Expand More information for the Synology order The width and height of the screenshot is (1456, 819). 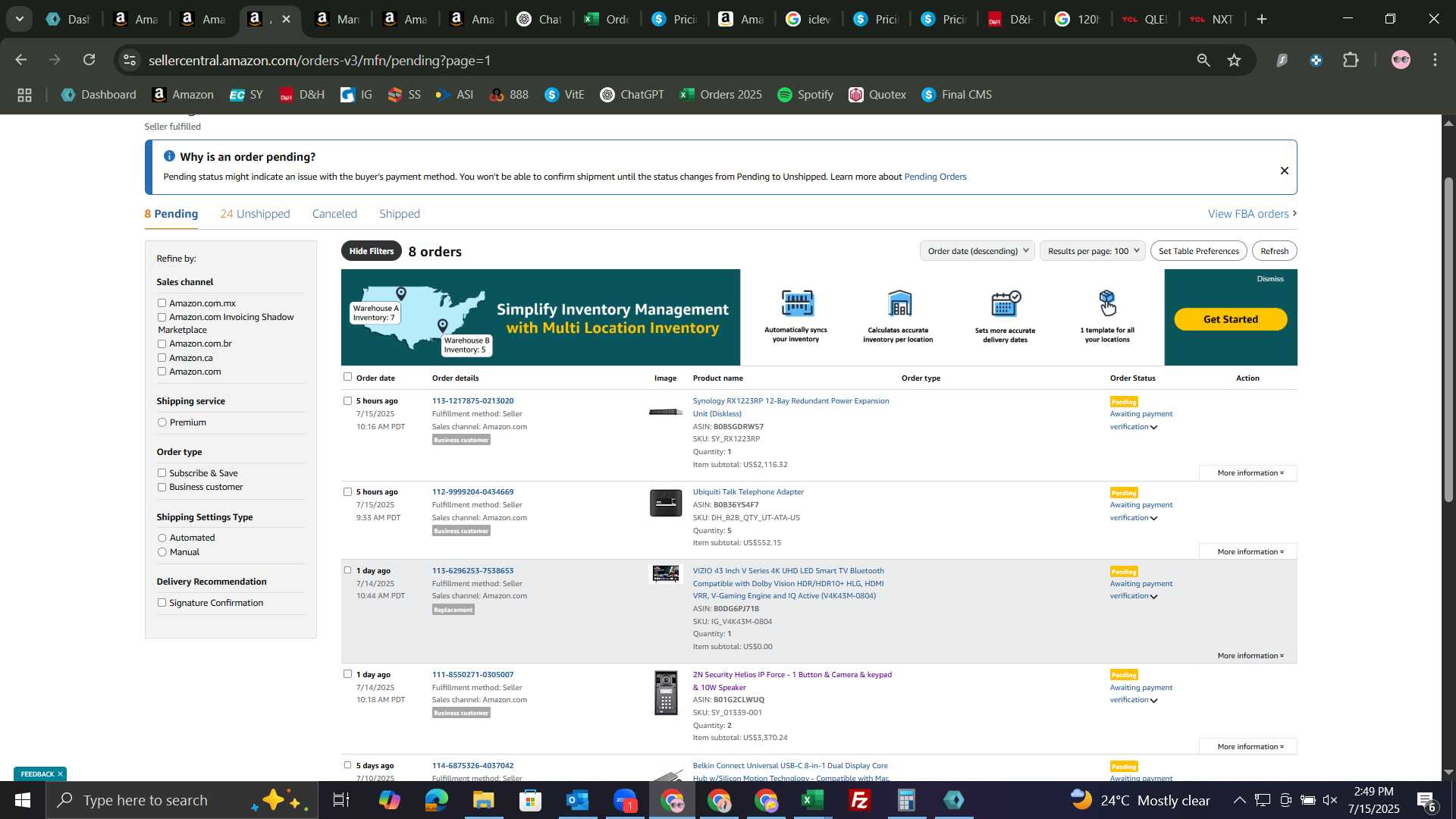coord(1249,473)
